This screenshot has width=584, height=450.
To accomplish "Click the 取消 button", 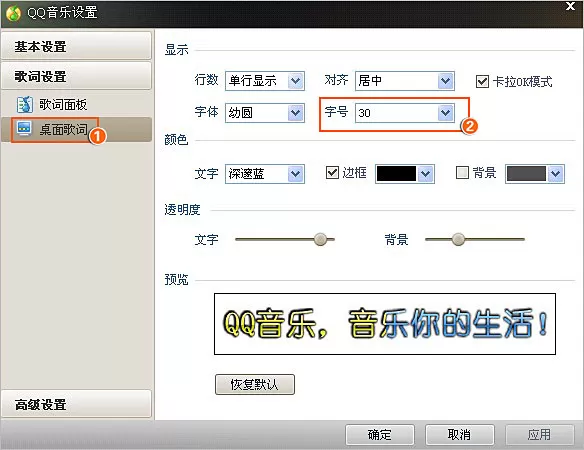I will (460, 435).
